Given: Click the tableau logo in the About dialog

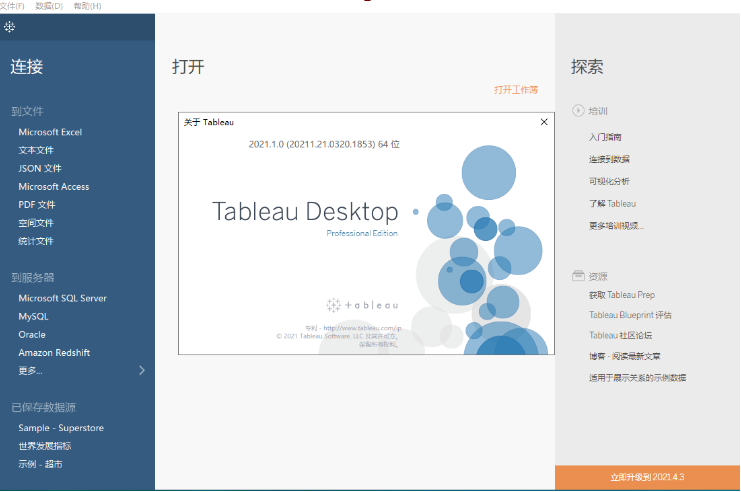Looking at the screenshot, I should click(362, 304).
